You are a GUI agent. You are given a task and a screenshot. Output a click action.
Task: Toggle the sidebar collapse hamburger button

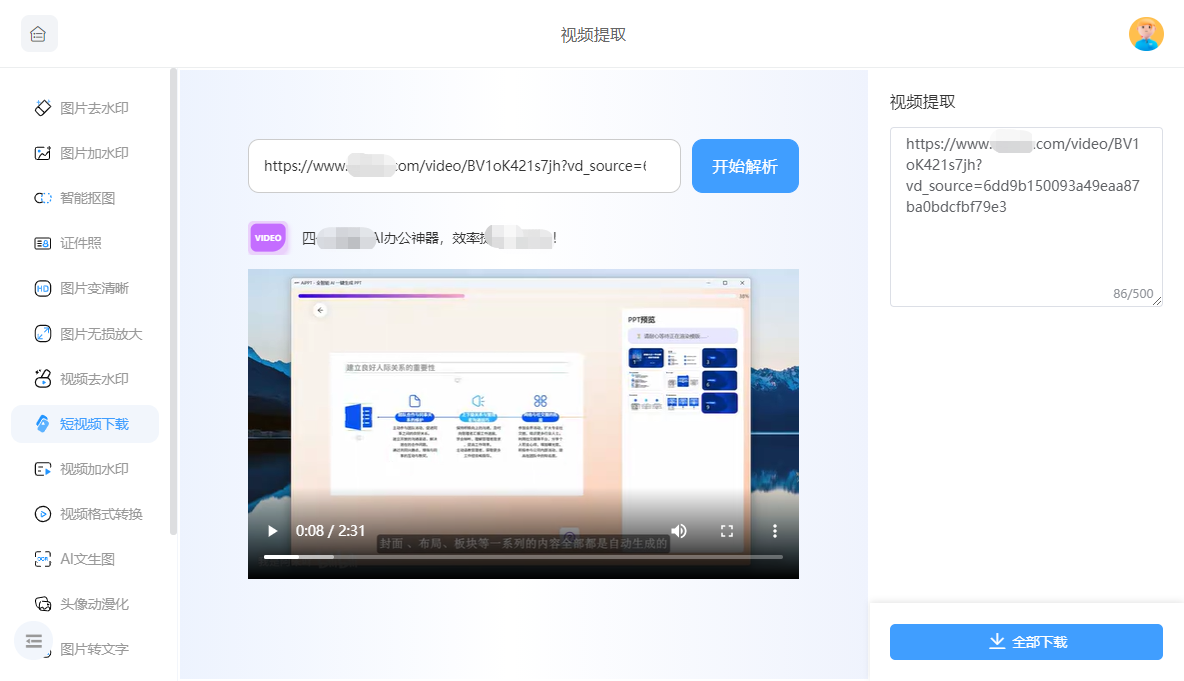(34, 641)
